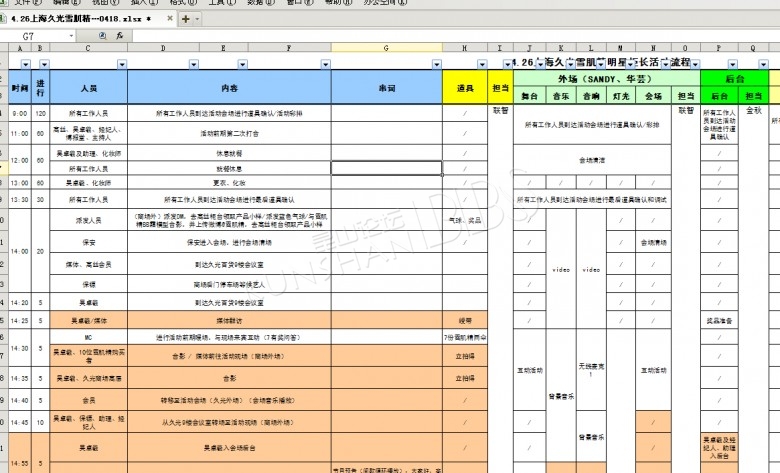This screenshot has height=473, width=780.
Task: Click the 串词 header cell
Action: [387, 88]
